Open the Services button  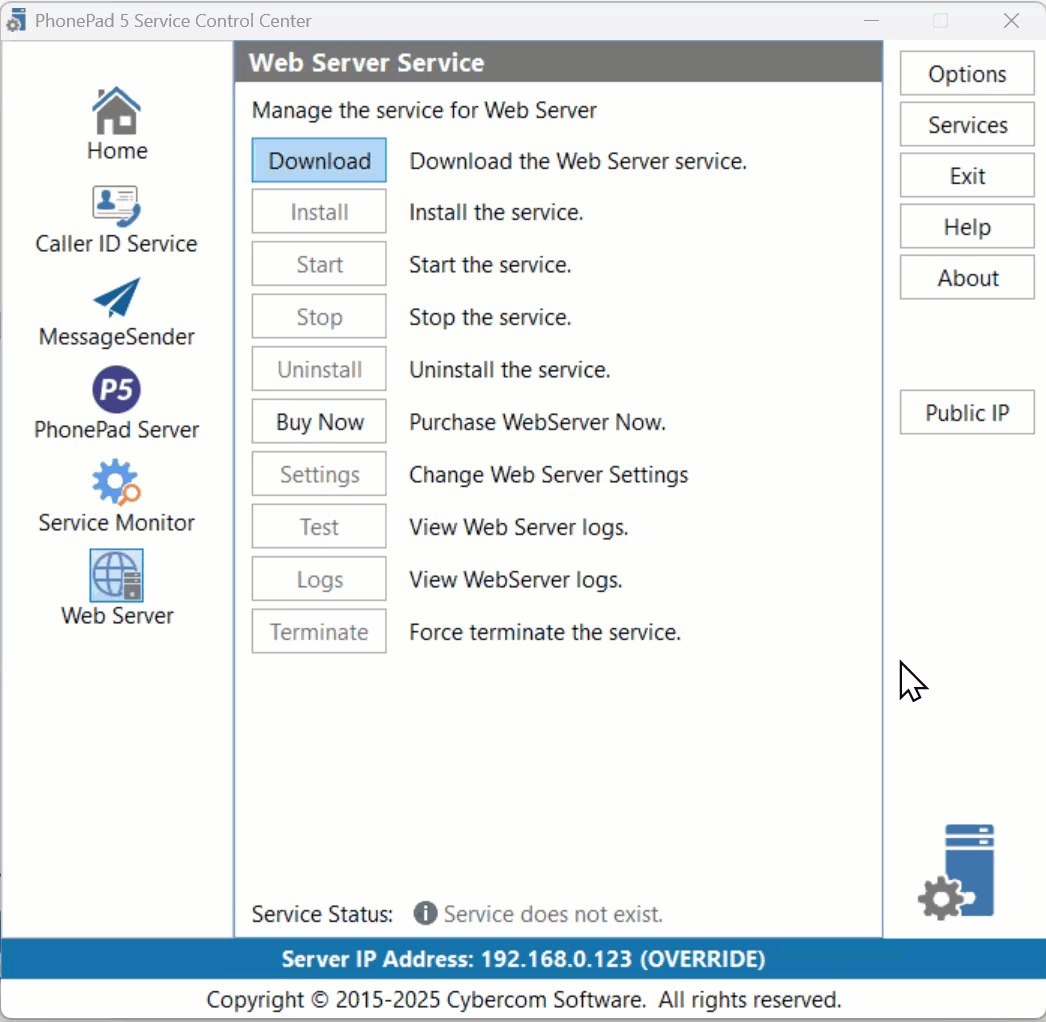pyautogui.click(x=967, y=124)
